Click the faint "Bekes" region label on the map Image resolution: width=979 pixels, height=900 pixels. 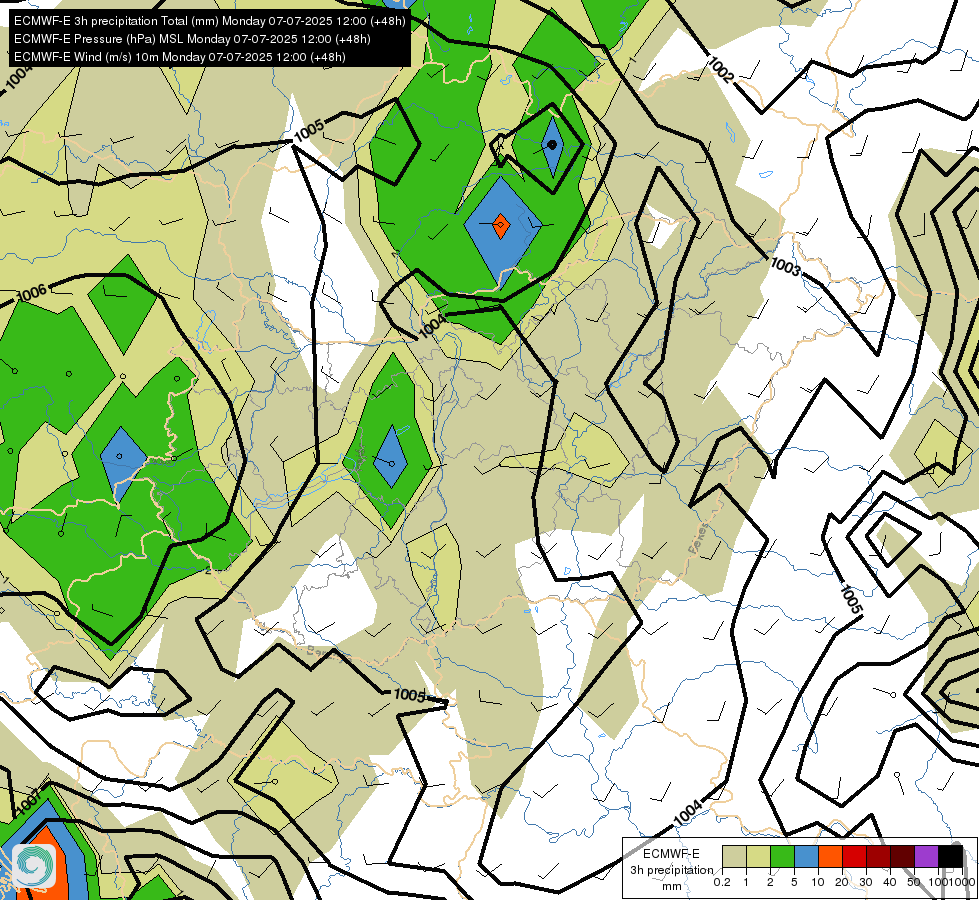699,538
